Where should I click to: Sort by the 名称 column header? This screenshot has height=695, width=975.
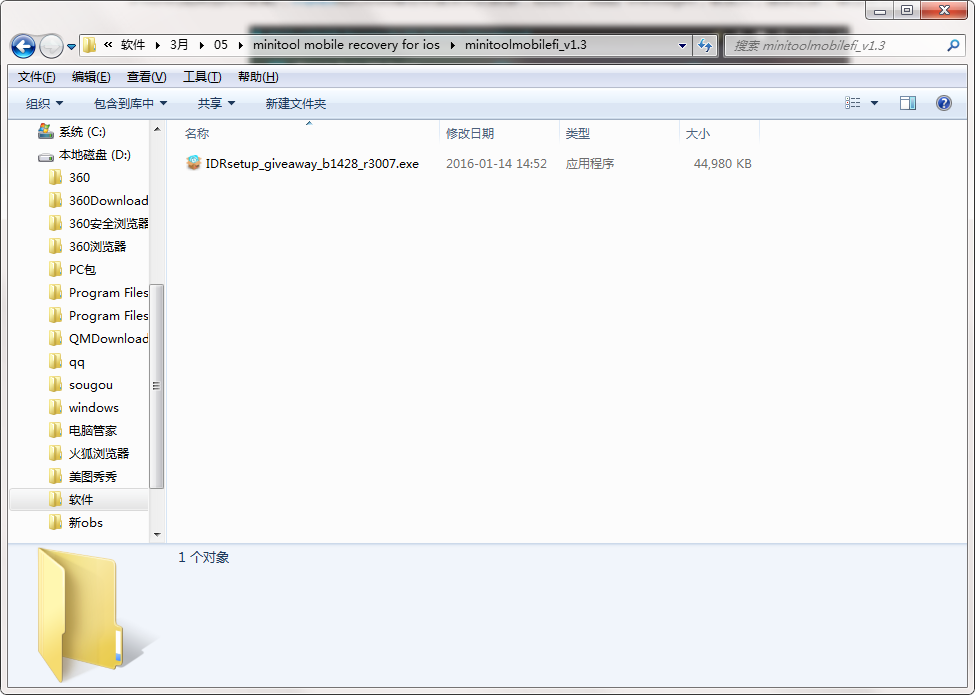click(196, 133)
